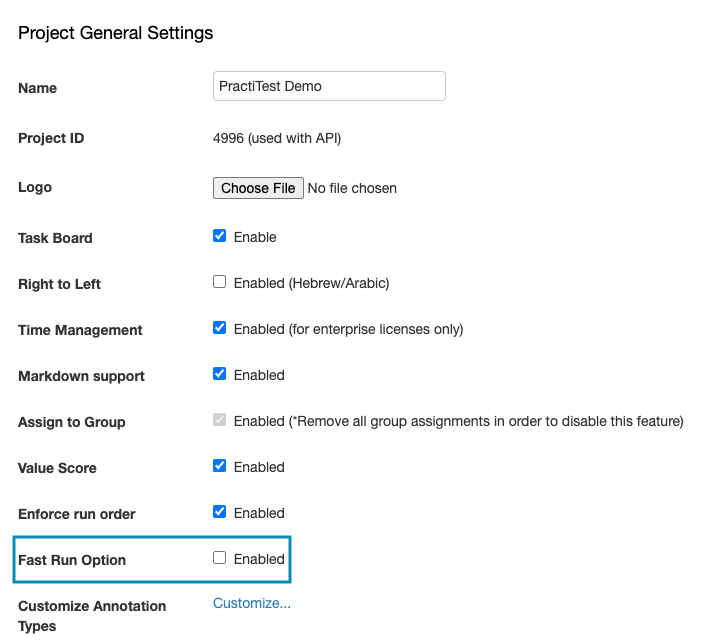The width and height of the screenshot is (726, 641).
Task: Click the project Name text field
Action: coord(329,86)
